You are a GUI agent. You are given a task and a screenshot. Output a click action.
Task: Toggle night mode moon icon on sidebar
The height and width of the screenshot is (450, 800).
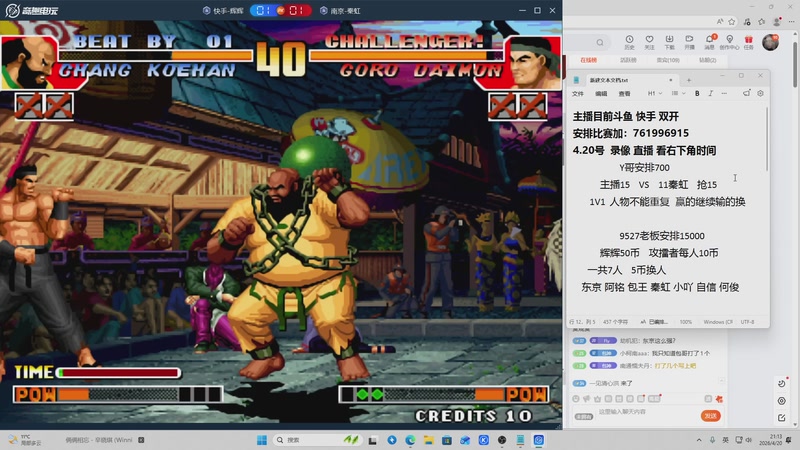pos(782,383)
